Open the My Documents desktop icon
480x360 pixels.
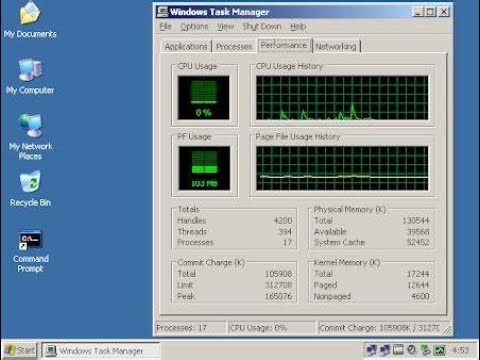coord(30,20)
